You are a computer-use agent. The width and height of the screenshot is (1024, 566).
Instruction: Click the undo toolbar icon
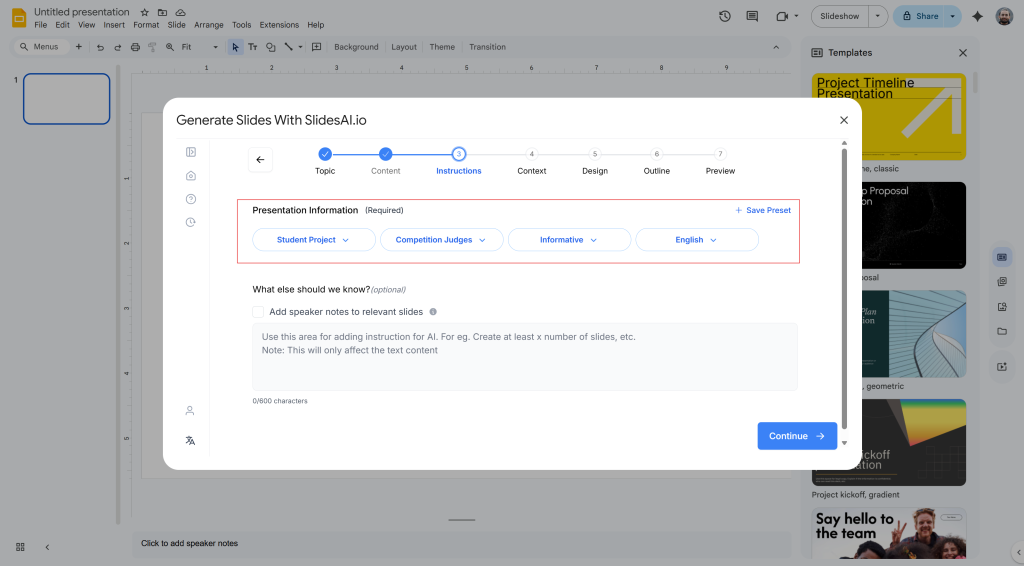click(x=100, y=47)
